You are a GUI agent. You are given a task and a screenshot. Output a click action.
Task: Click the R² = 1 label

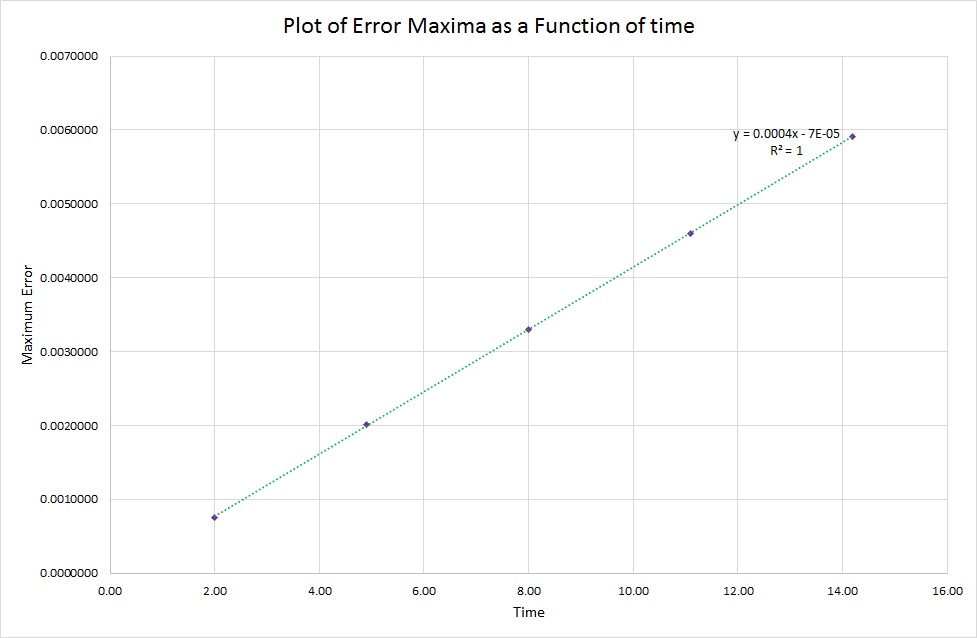[786, 150]
